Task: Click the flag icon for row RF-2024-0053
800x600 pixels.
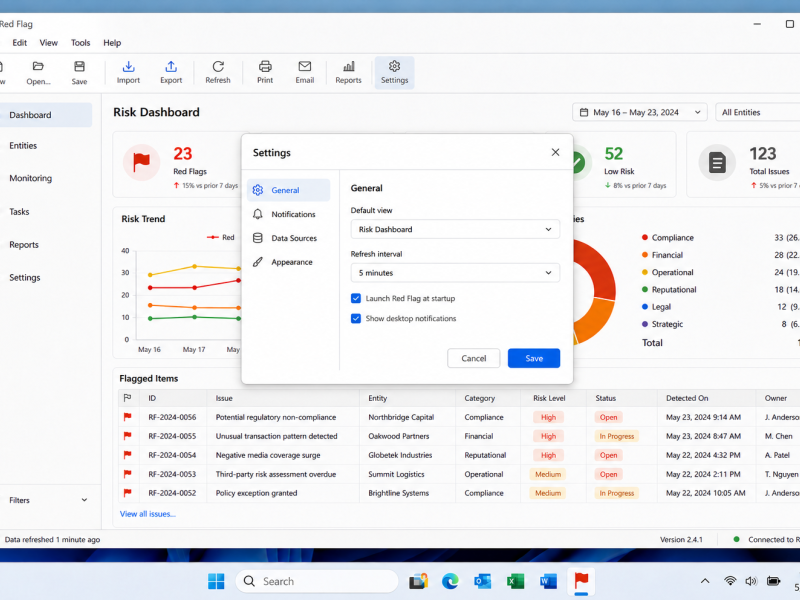Action: [x=128, y=474]
